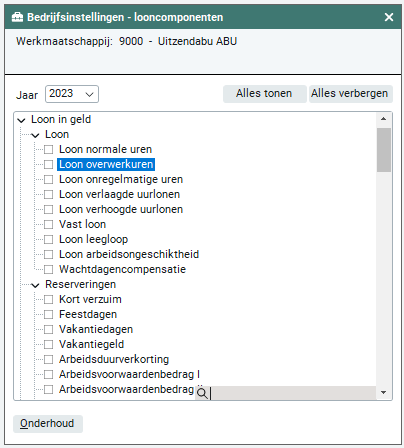Check the Wachtdagencompensatie box

(x=49, y=269)
